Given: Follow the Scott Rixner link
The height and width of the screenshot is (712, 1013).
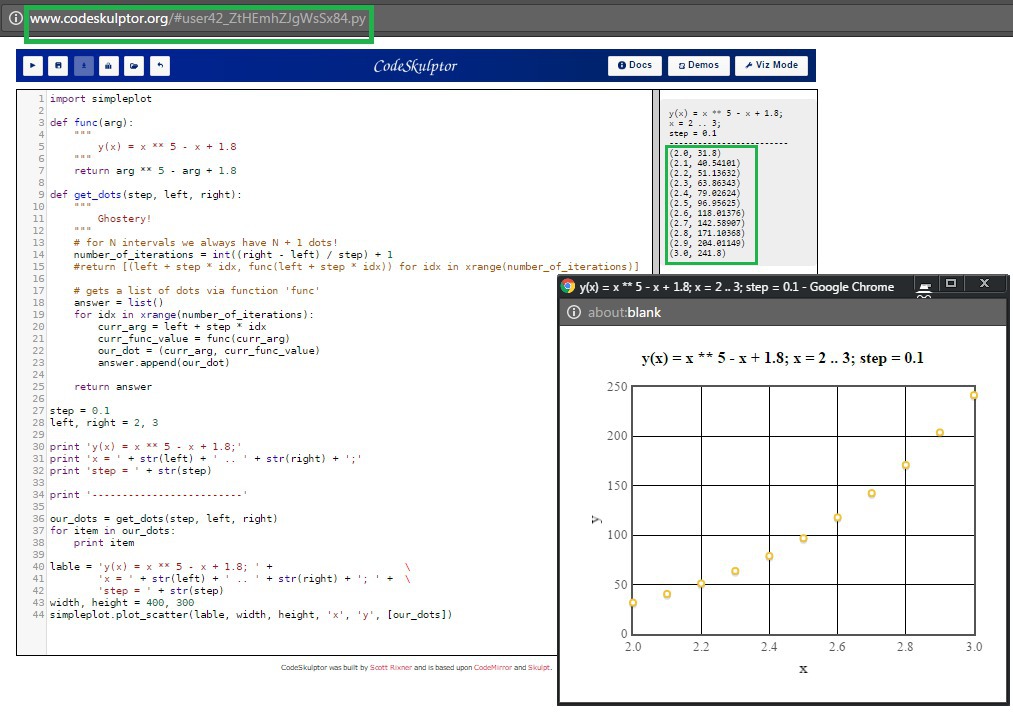Looking at the screenshot, I should [x=391, y=667].
